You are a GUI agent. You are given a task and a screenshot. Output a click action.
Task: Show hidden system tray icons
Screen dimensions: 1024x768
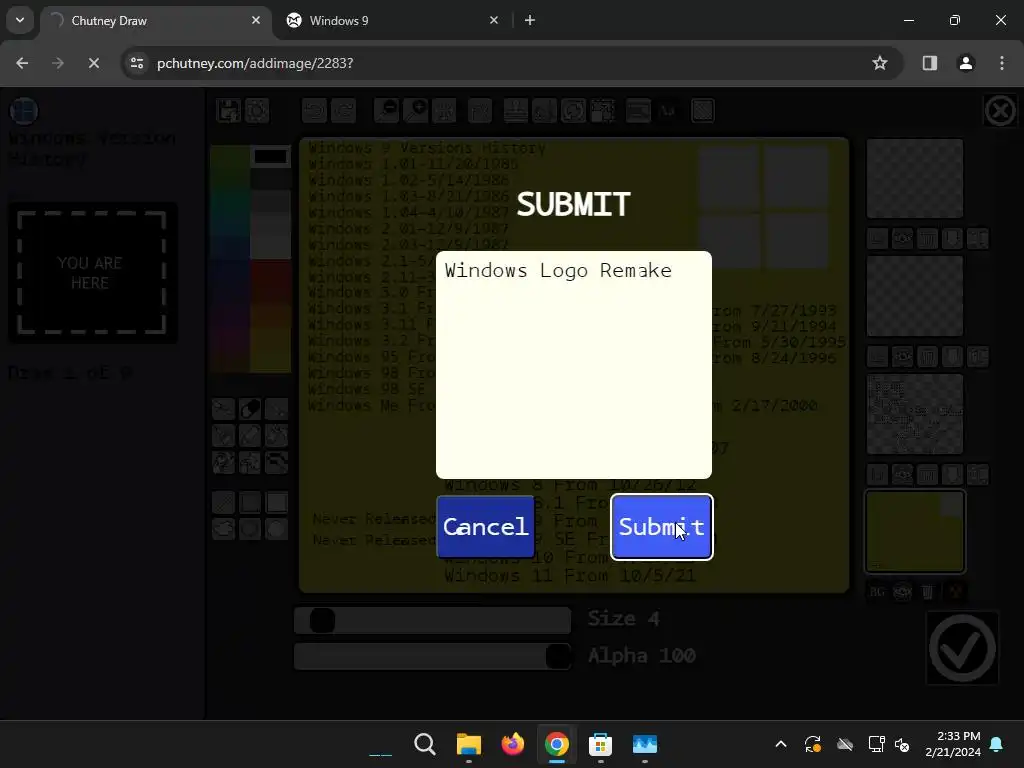780,744
